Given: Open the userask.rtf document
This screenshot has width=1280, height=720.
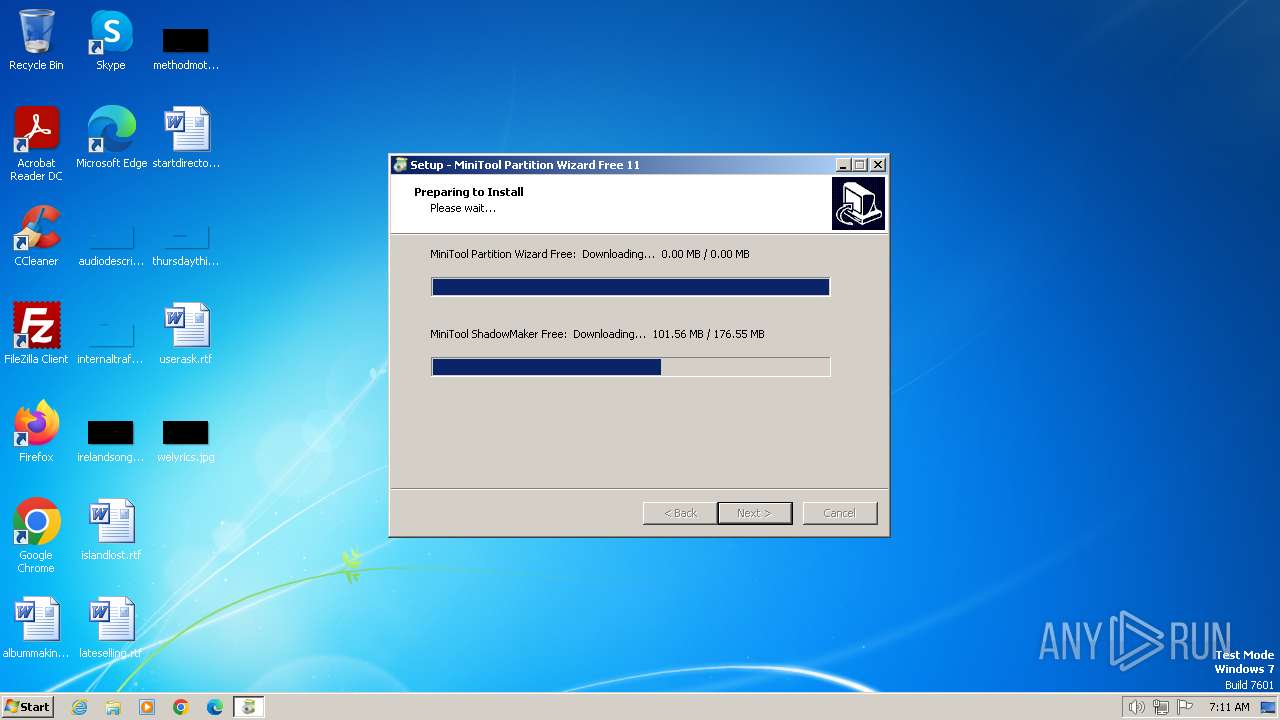Looking at the screenshot, I should 186,333.
